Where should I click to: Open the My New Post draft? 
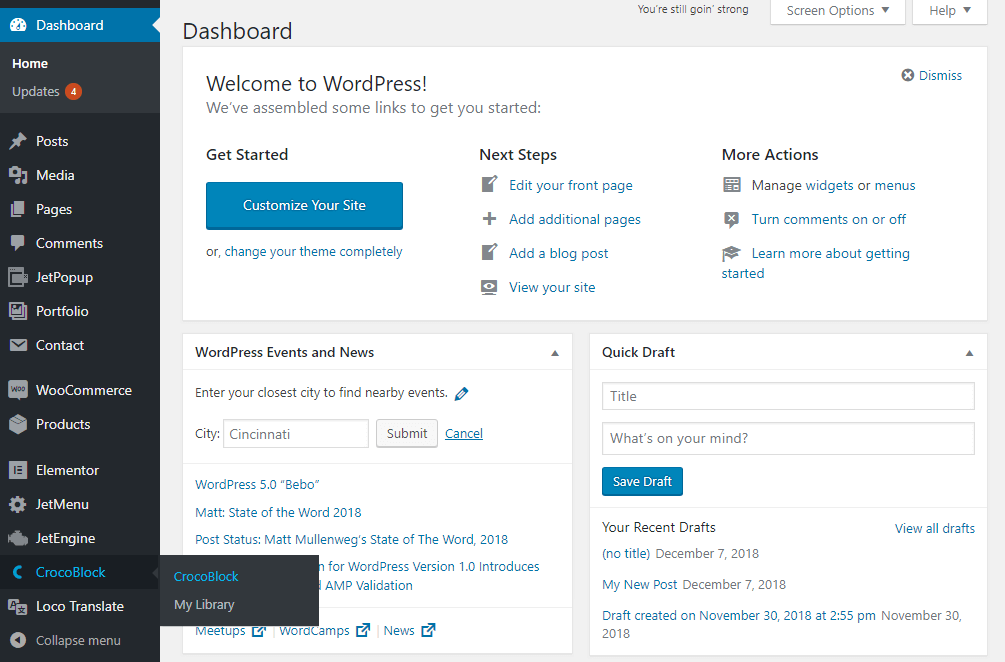tap(639, 584)
